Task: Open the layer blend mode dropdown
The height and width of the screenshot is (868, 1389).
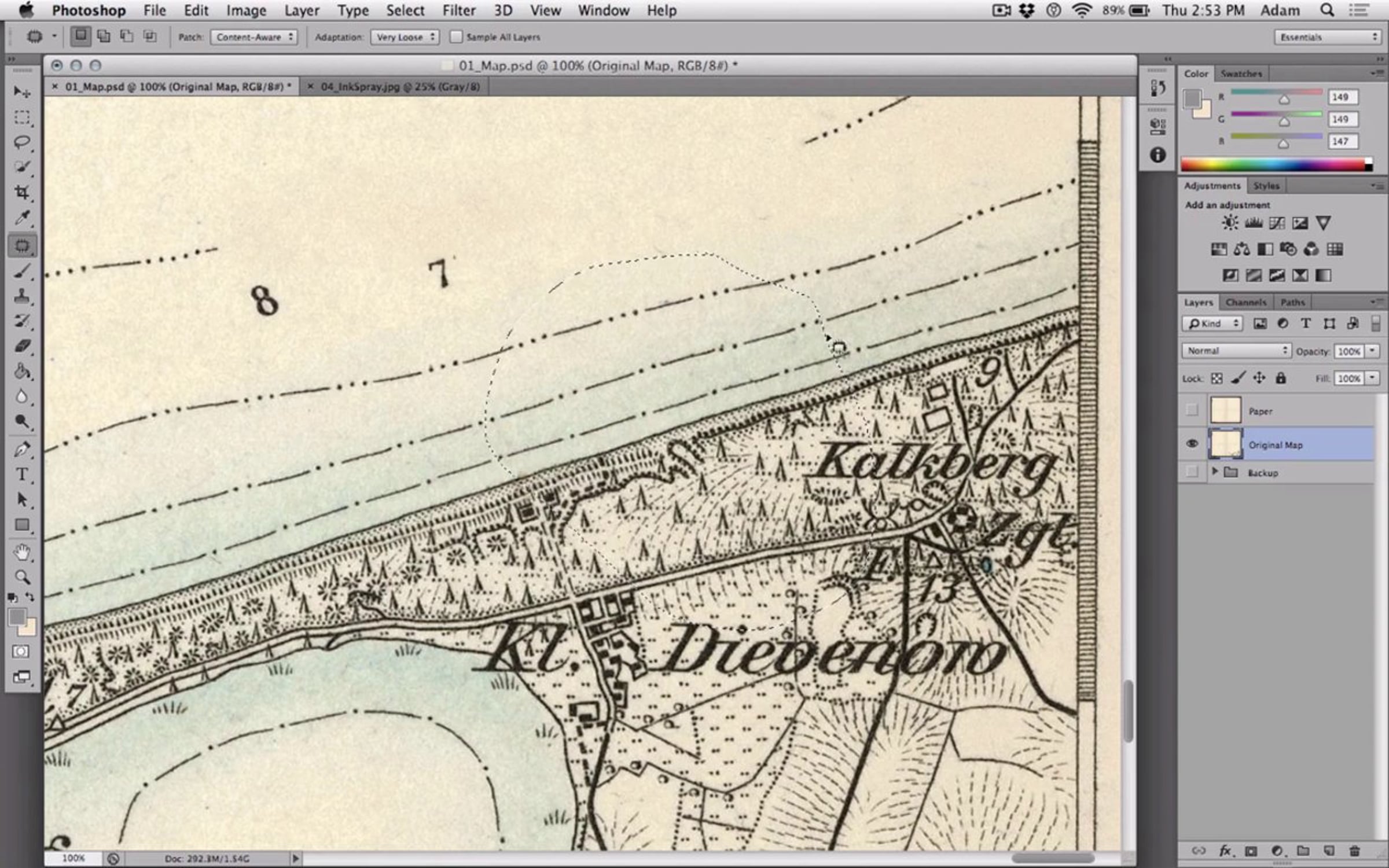Action: click(x=1236, y=351)
